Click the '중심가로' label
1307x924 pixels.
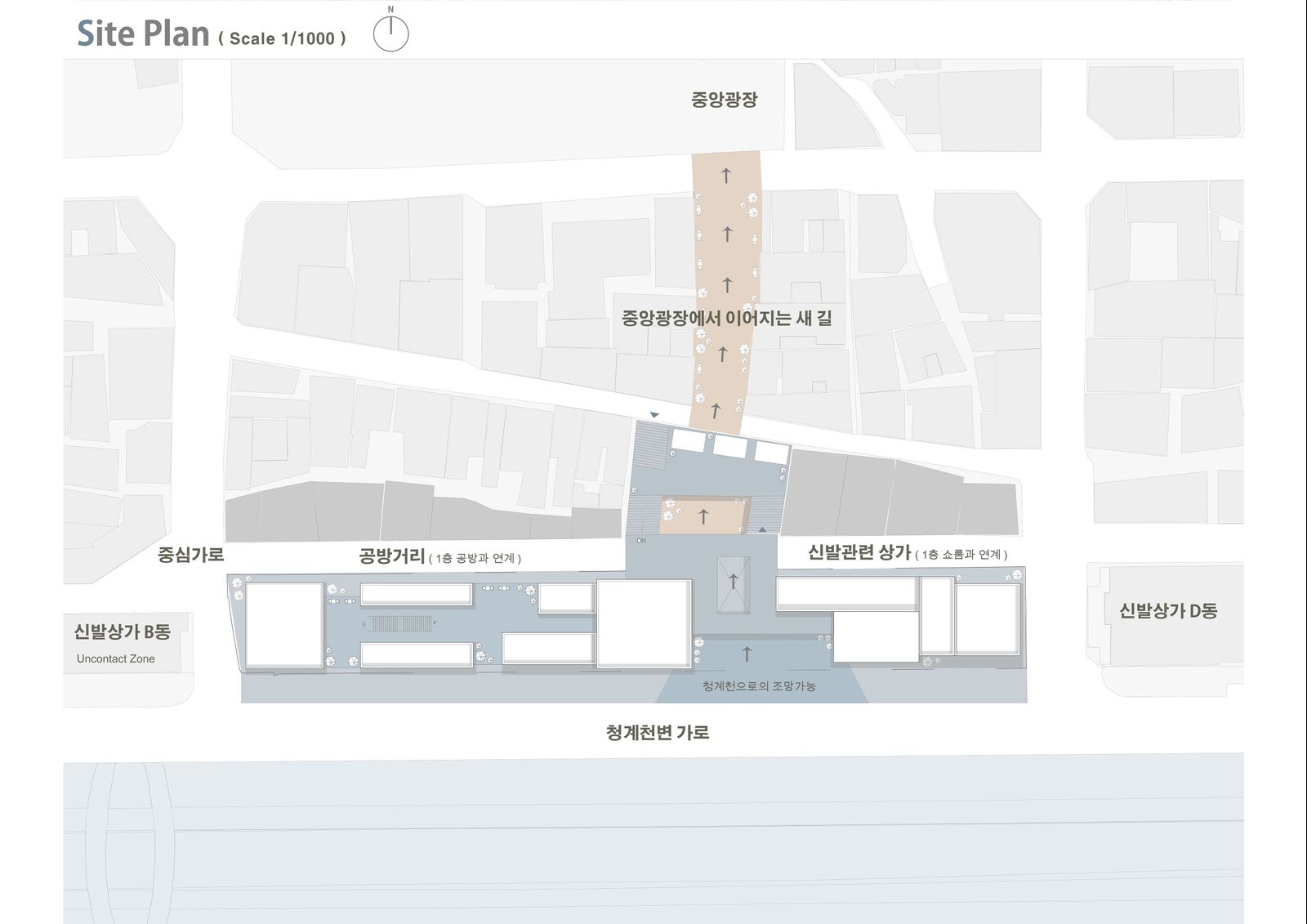click(x=190, y=555)
